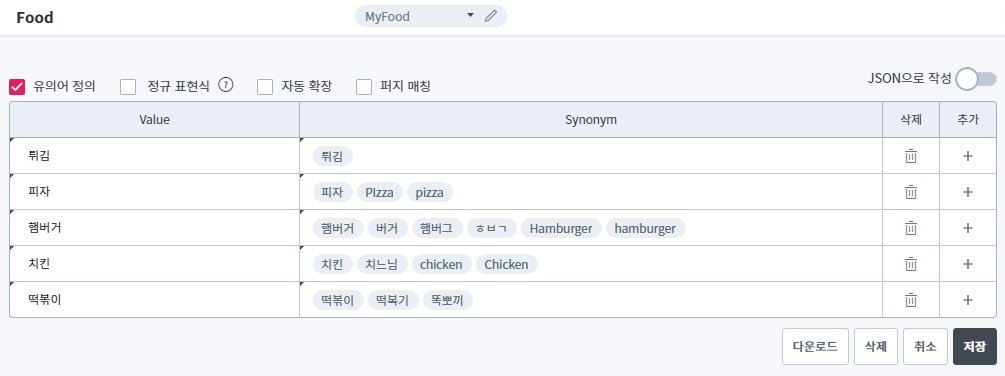
Task: Delete the 치킨 entry using trash icon
Action: coord(911,263)
